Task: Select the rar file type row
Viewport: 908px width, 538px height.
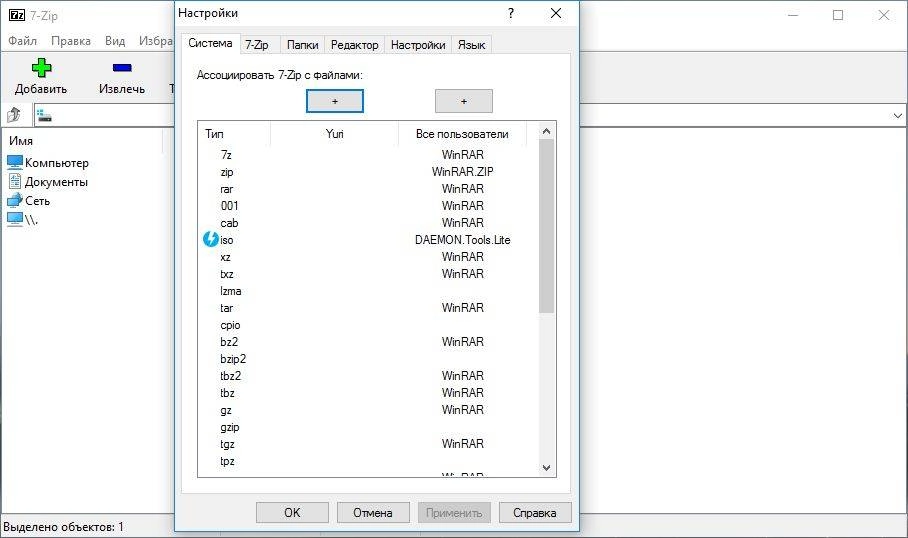Action: pyautogui.click(x=368, y=189)
